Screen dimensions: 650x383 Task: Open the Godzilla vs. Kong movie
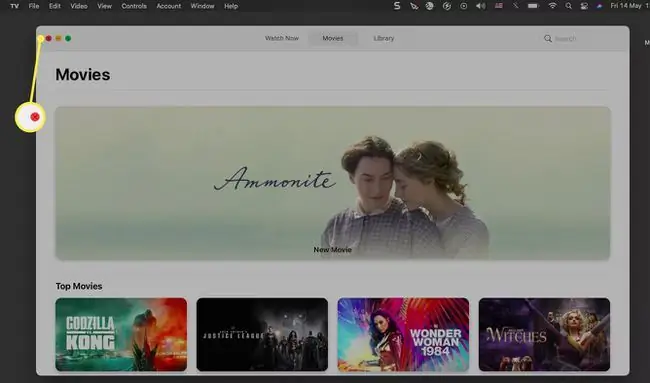click(121, 334)
